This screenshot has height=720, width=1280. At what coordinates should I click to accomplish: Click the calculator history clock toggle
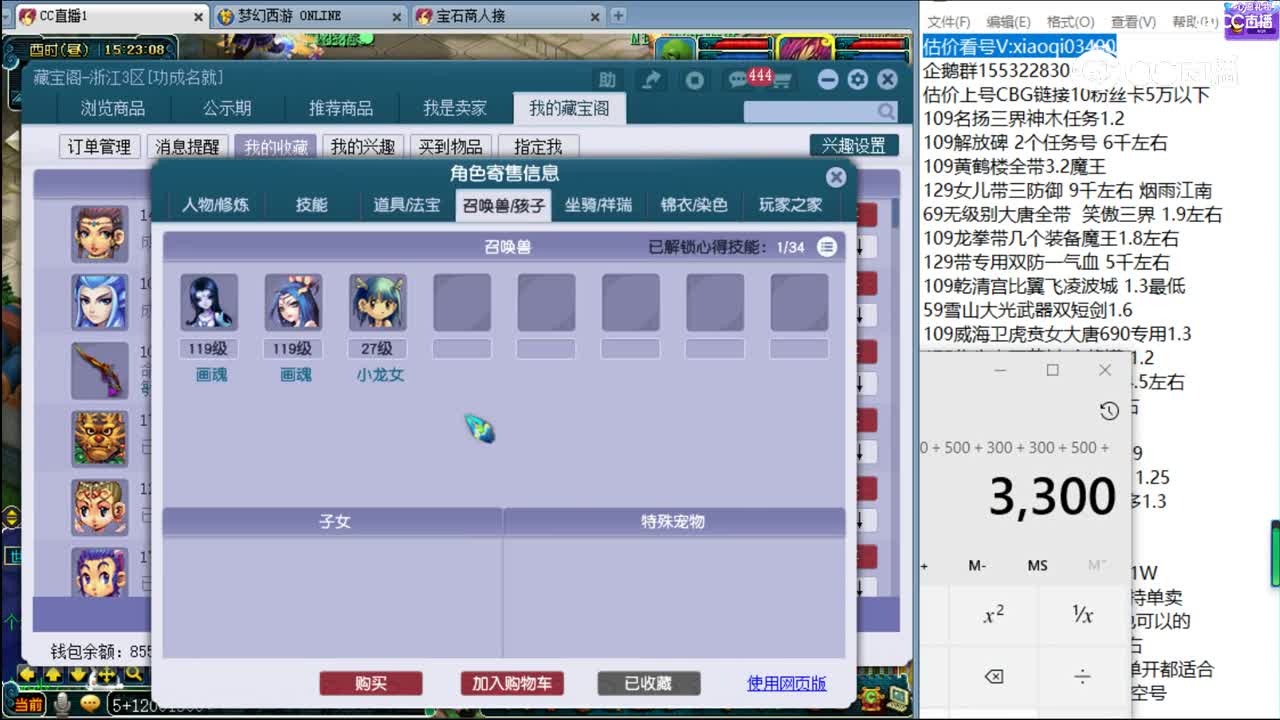click(x=1107, y=410)
